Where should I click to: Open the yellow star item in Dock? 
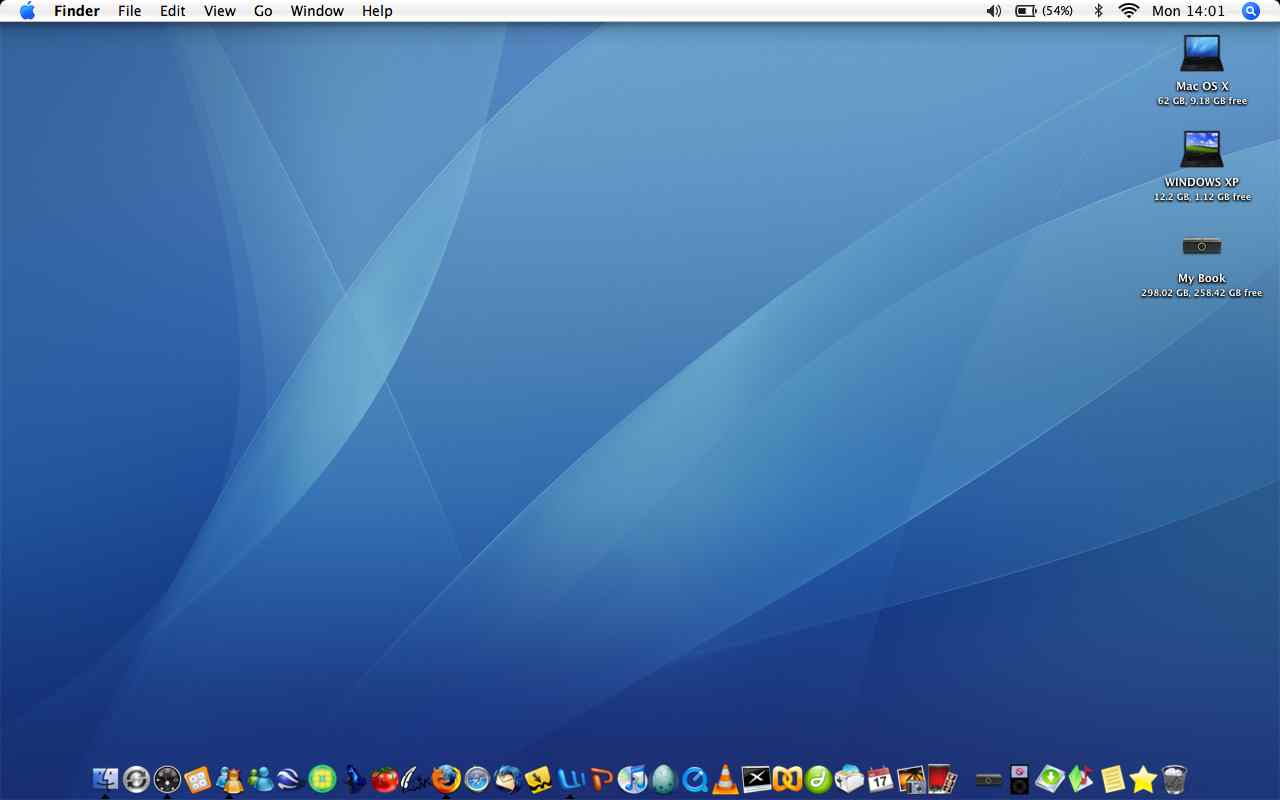coord(1143,779)
